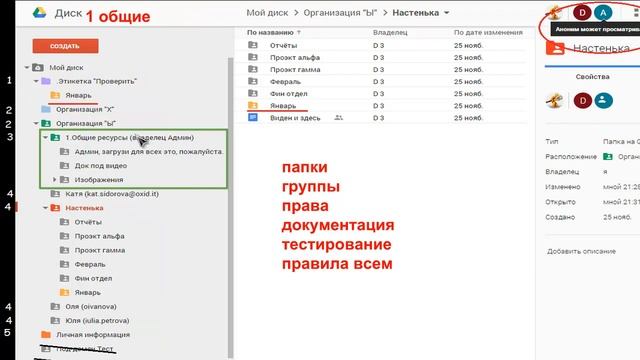
Task: Click owner D 3 of Виден и здесь row
Action: coord(378,118)
